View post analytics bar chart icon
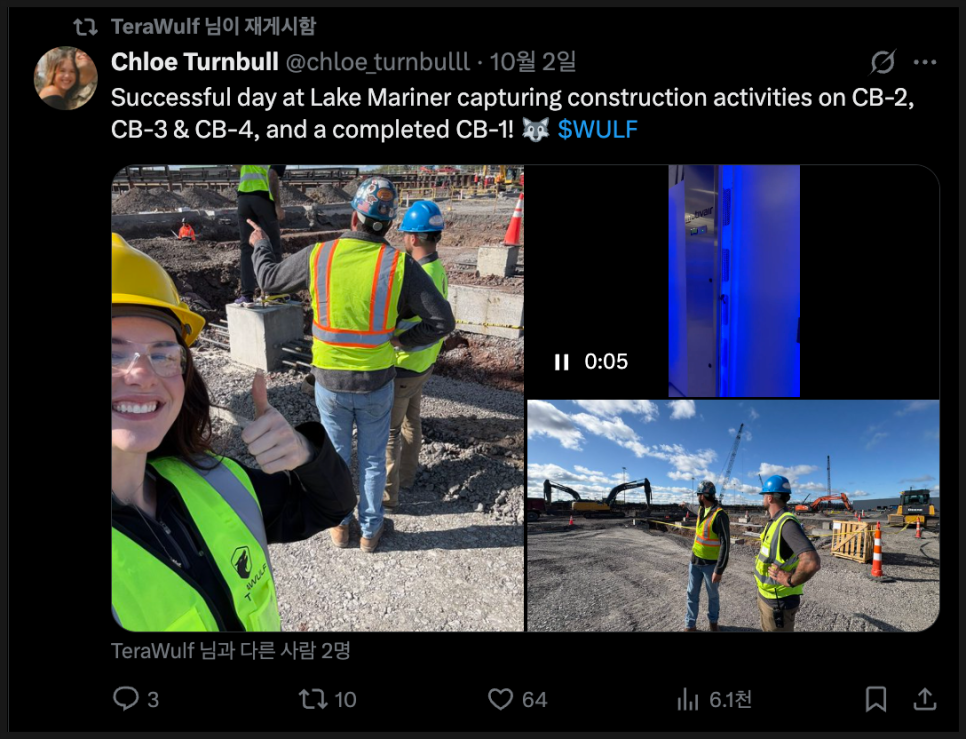 click(x=688, y=699)
